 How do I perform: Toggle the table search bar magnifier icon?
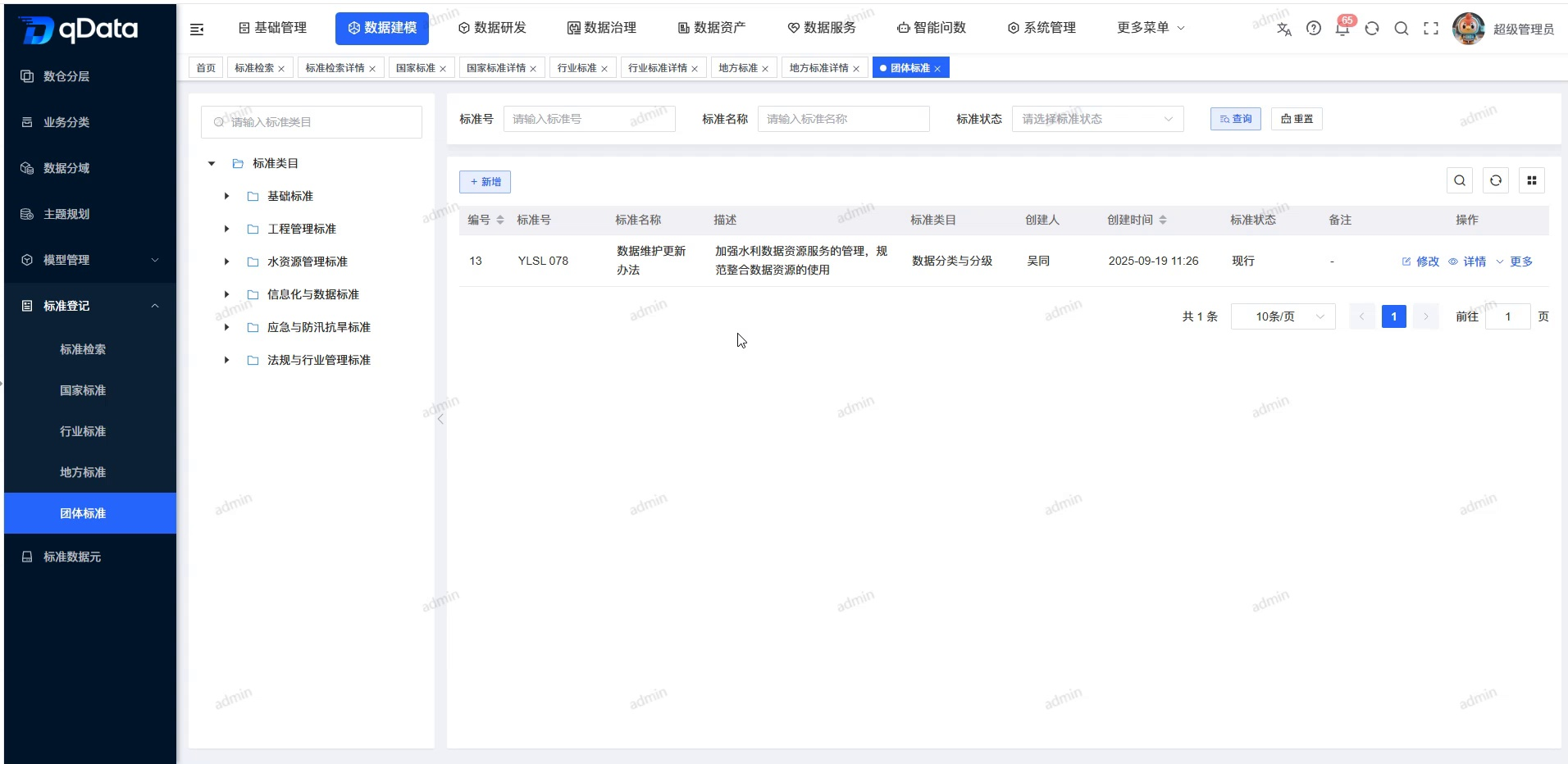tap(1460, 180)
